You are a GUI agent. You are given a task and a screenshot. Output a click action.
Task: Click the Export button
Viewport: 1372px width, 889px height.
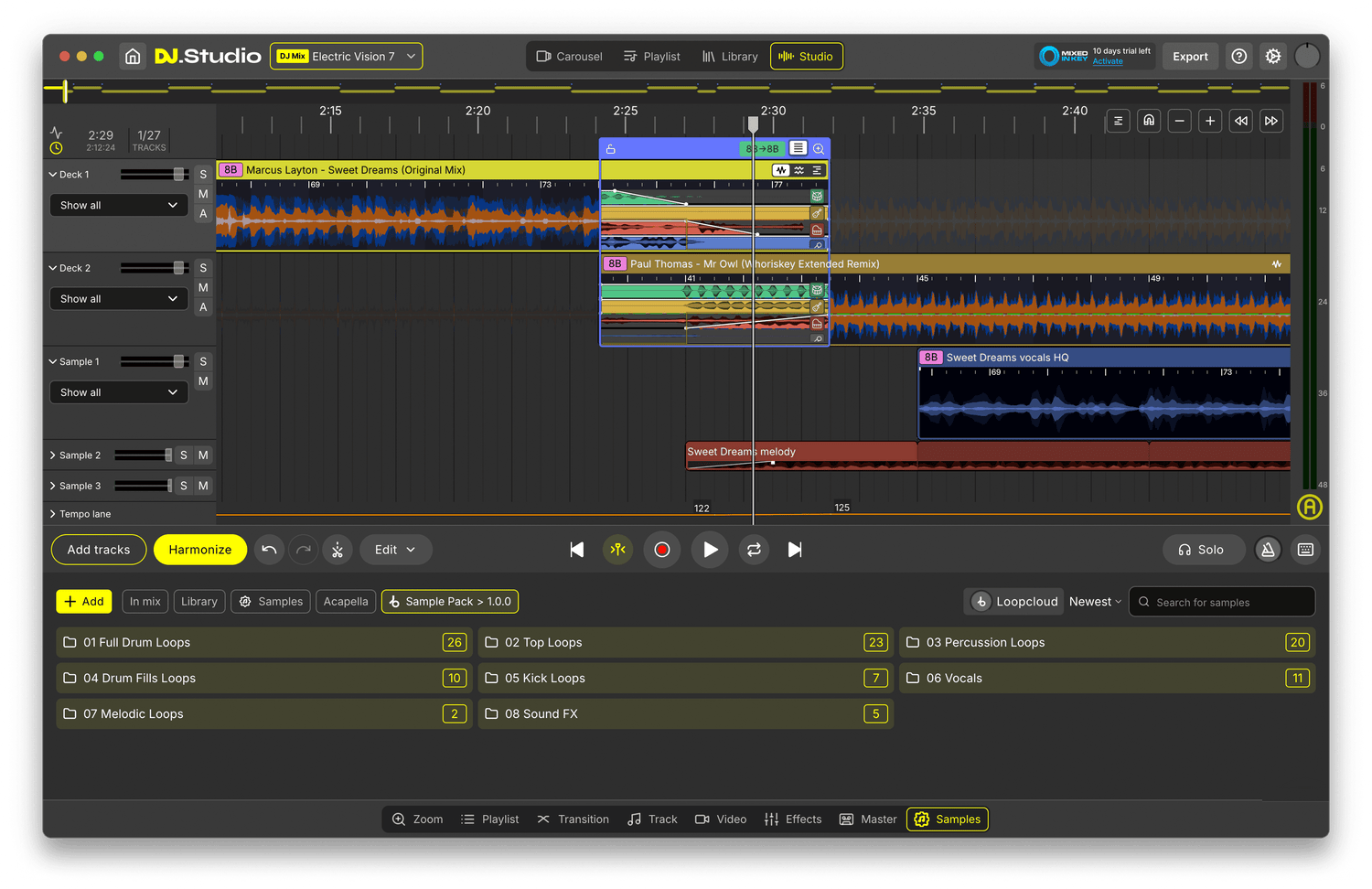point(1190,57)
